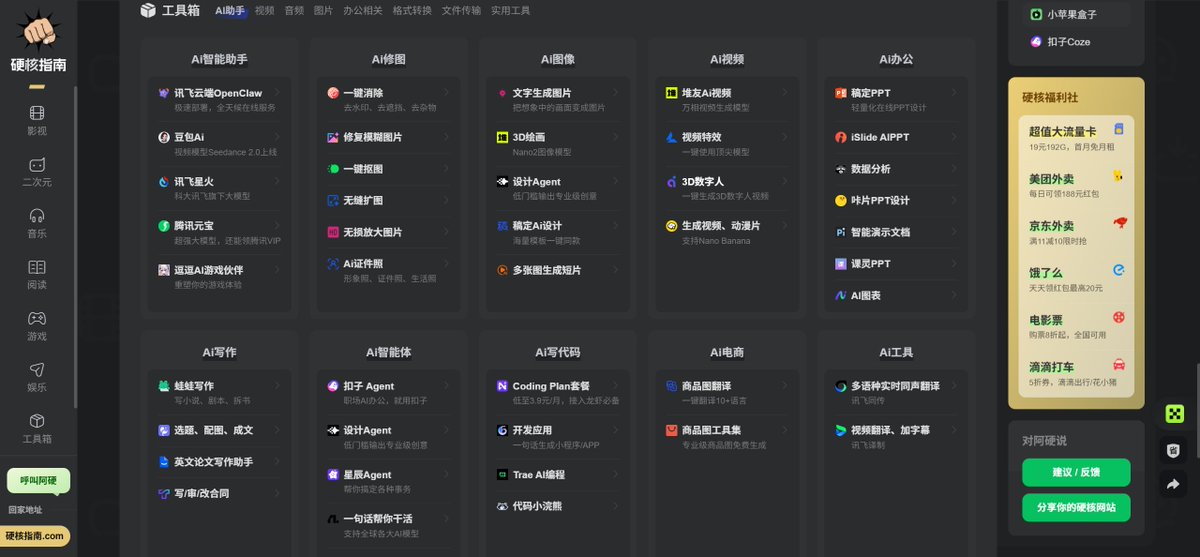This screenshot has height=557, width=1200.
Task: Click 分享你的硬核网站 button
Action: (1076, 507)
